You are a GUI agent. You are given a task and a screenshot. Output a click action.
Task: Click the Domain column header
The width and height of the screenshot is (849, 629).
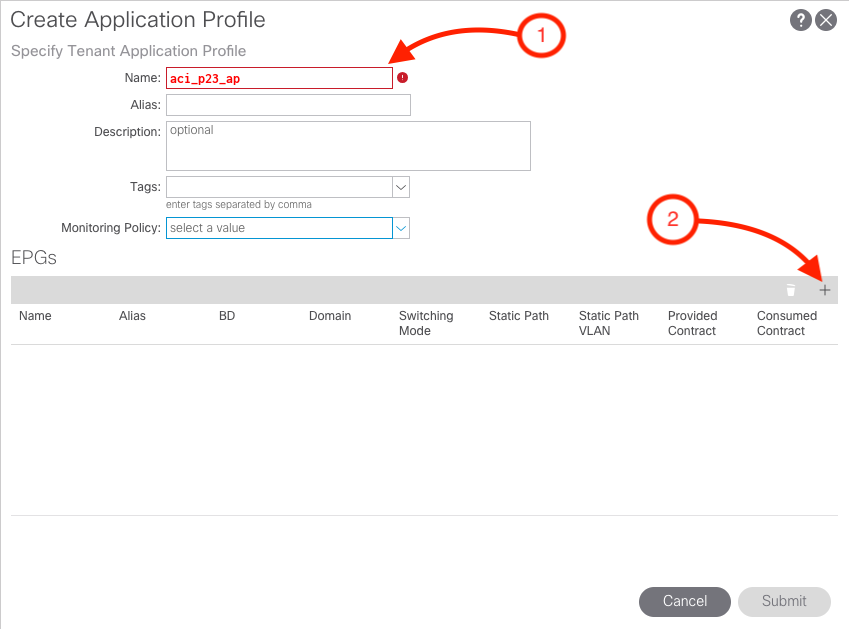[330, 316]
